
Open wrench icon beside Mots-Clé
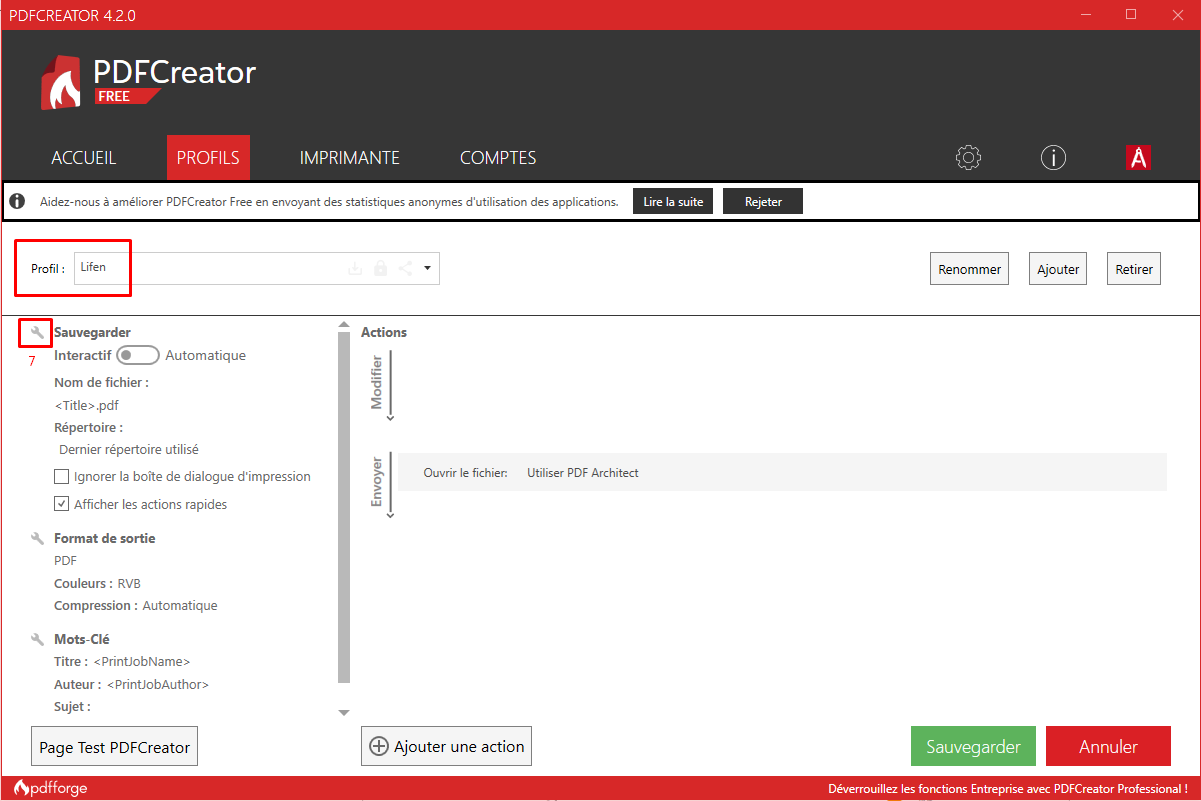click(37, 639)
